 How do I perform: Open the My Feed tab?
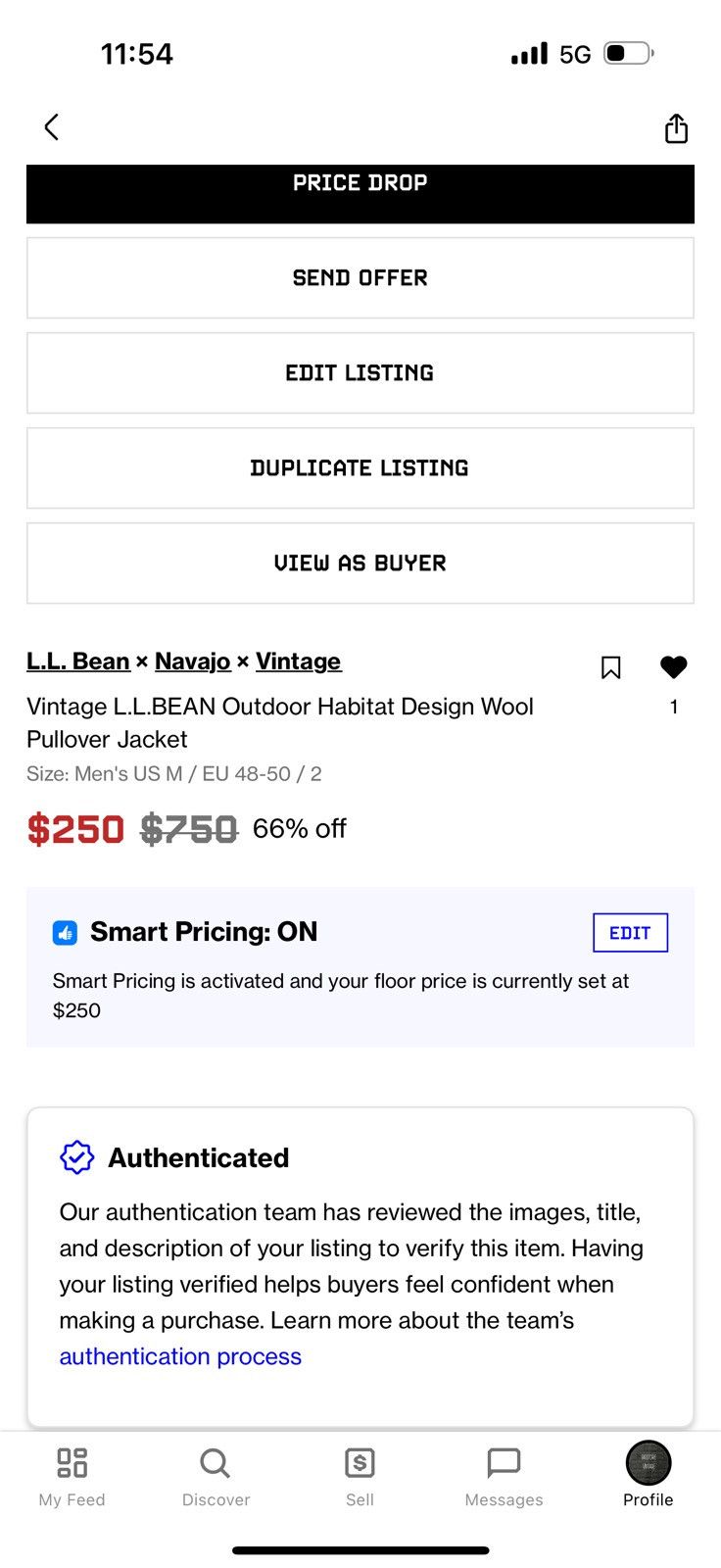[72, 1478]
